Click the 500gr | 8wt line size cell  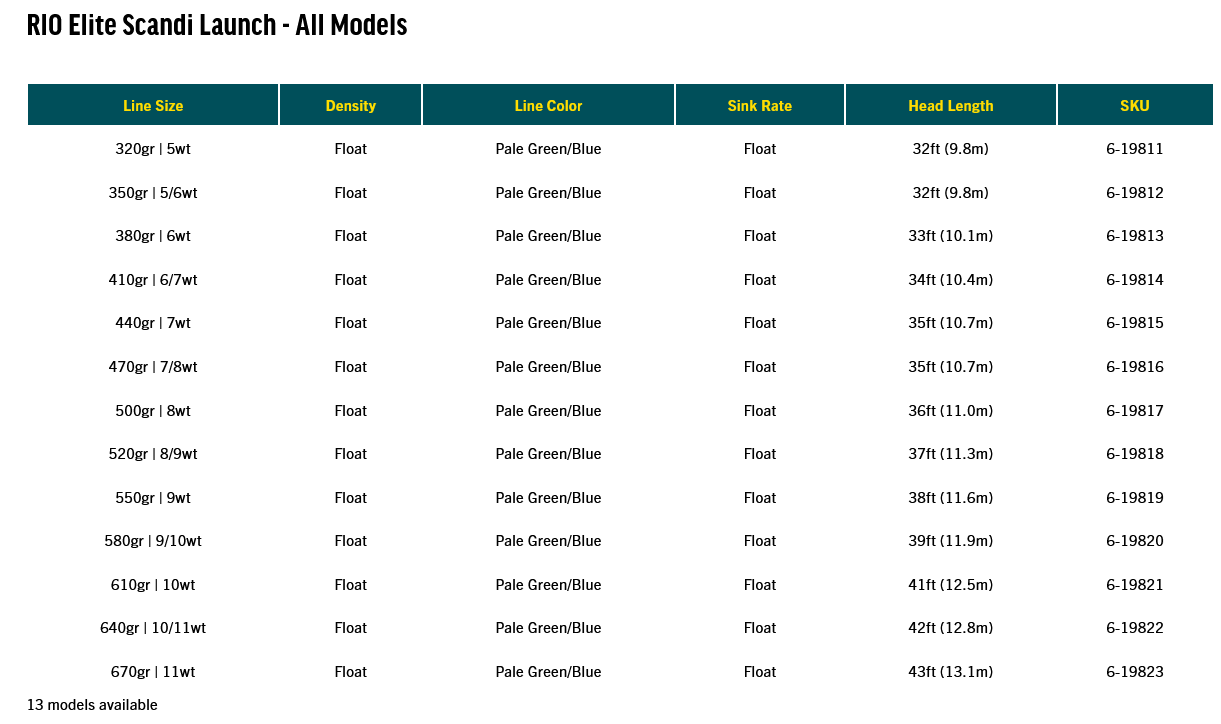(x=153, y=411)
